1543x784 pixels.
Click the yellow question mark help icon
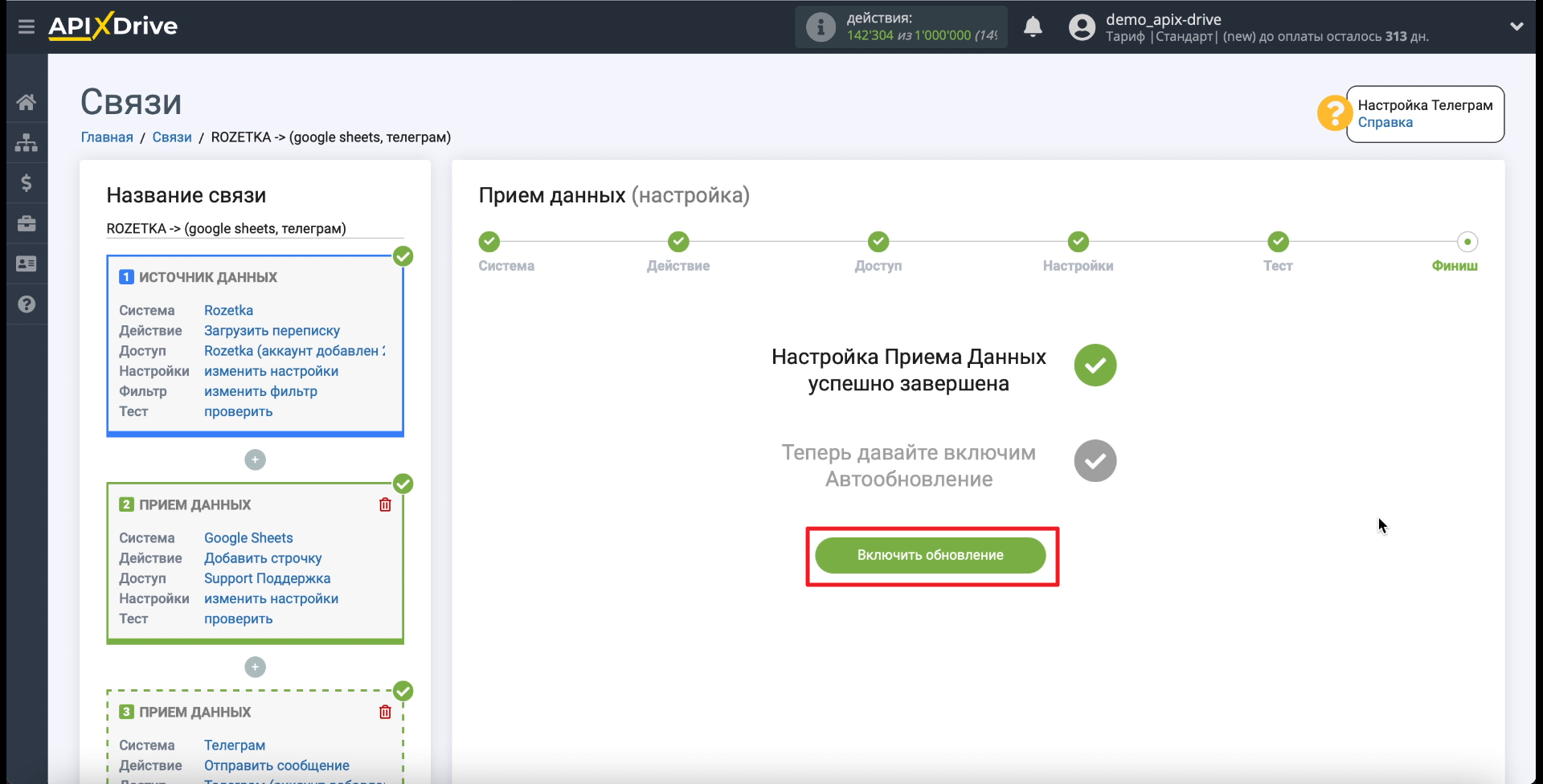click(1334, 113)
